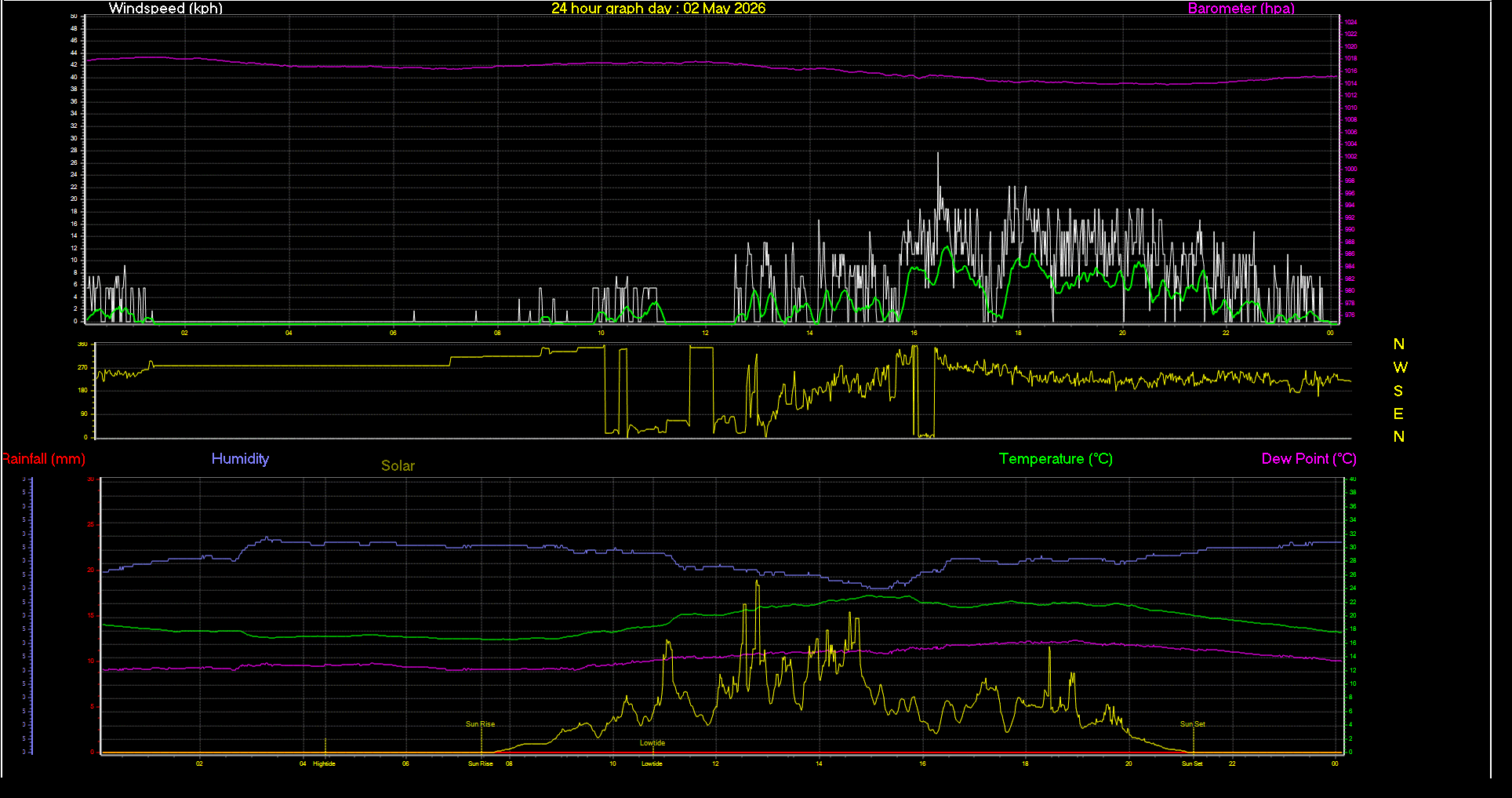This screenshot has width=1512, height=798.
Task: Click the blue 'Humidity' label
Action: [240, 459]
